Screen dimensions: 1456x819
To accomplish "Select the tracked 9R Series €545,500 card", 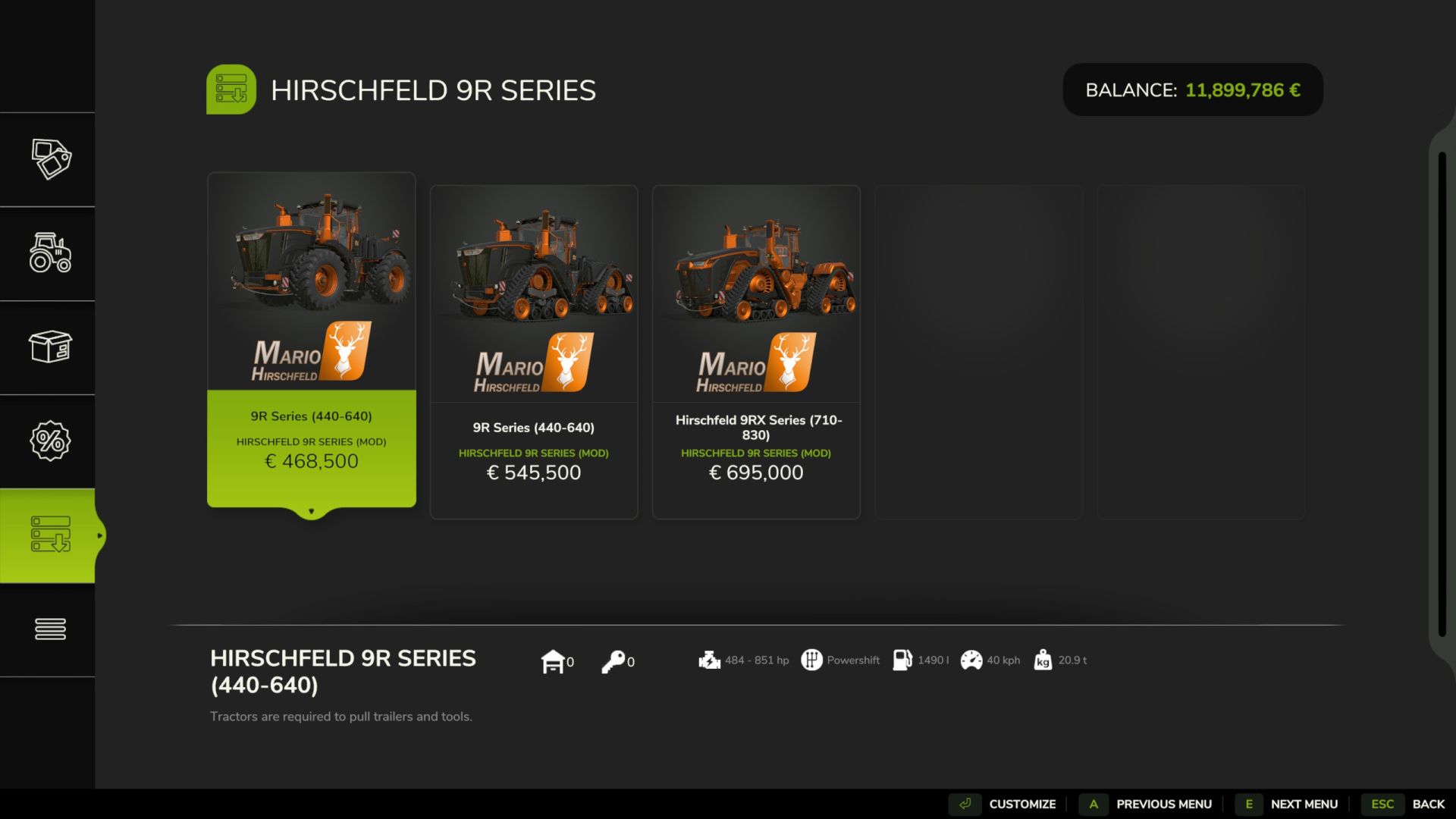I will 534,352.
